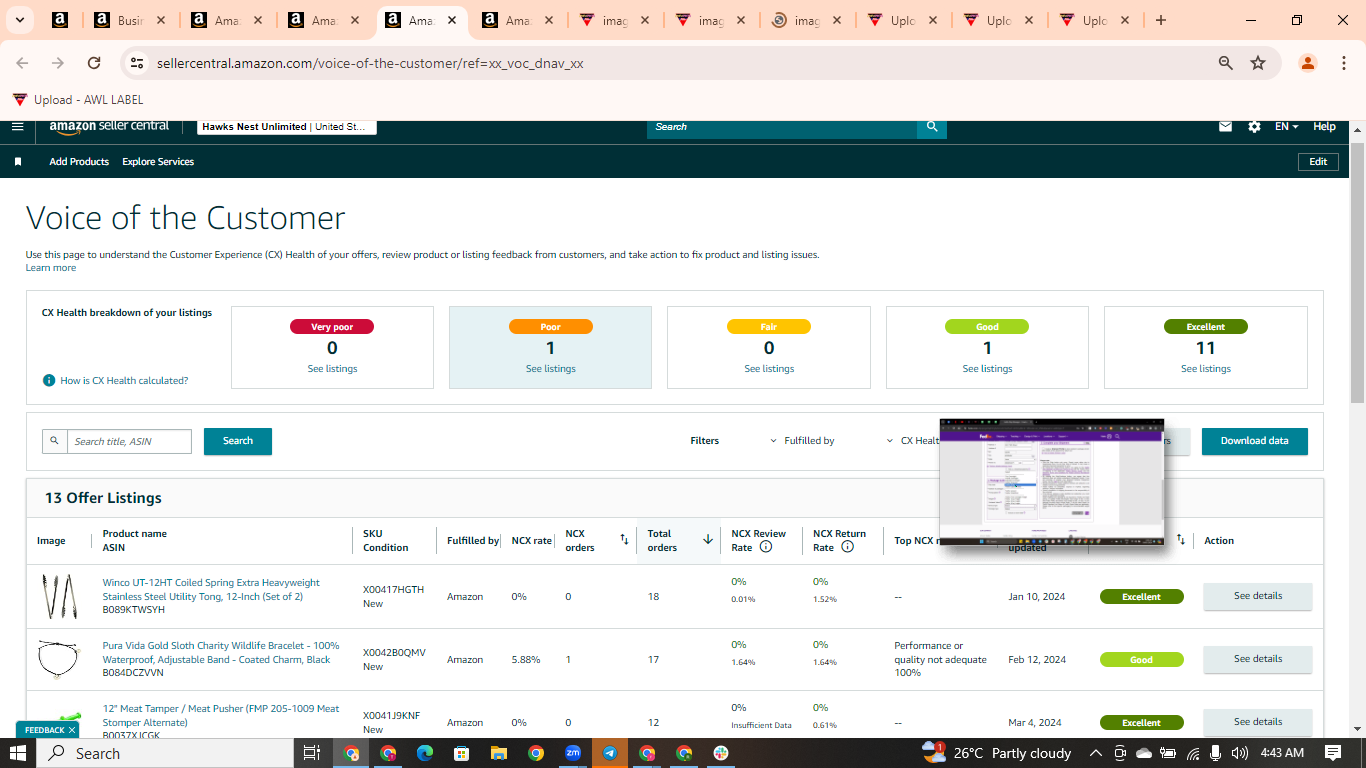This screenshot has width=1366, height=768.
Task: Click the Edit button
Action: pyautogui.click(x=1318, y=162)
